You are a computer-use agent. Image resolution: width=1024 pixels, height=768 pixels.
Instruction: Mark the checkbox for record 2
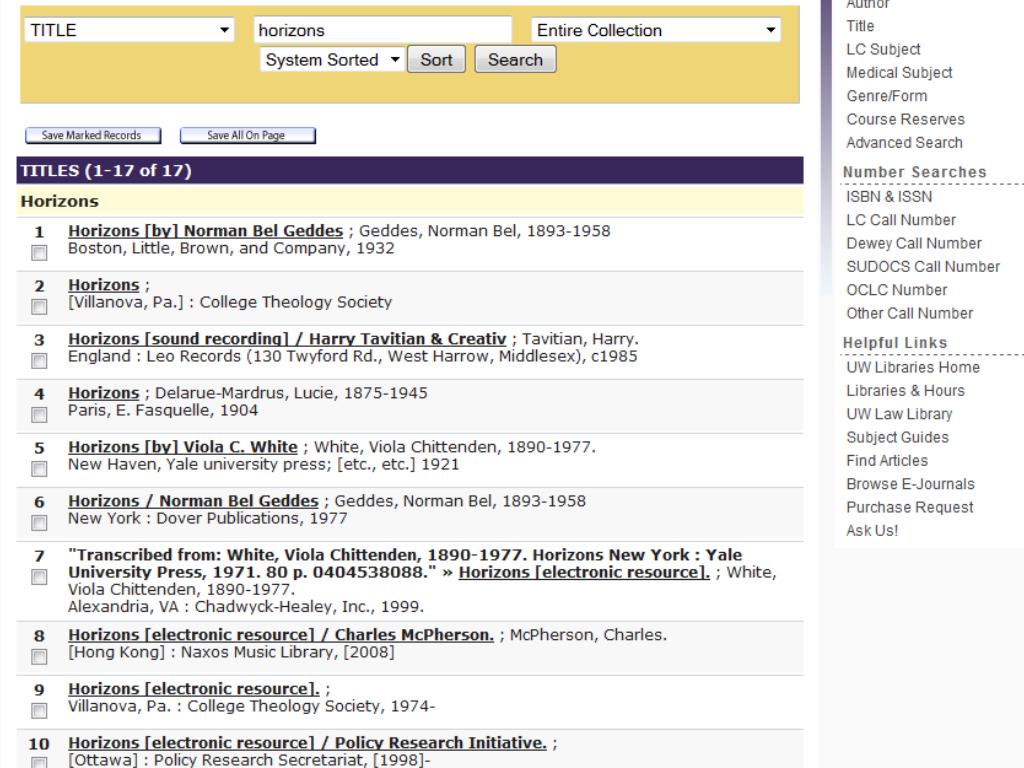coord(39,307)
